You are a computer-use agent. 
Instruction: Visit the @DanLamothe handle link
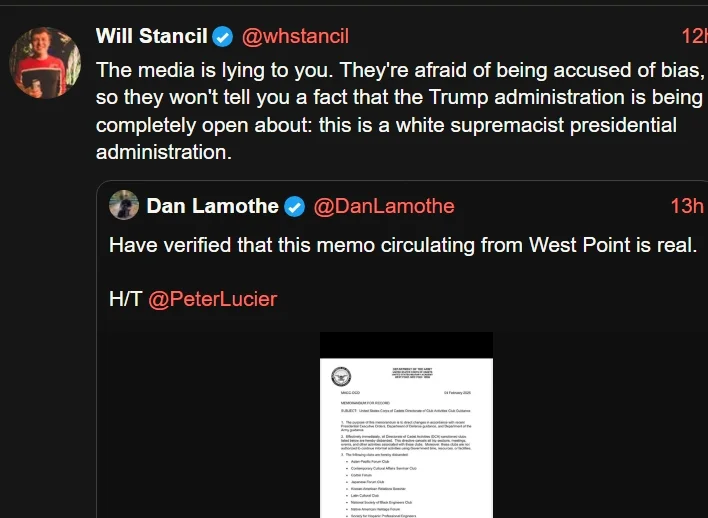[x=384, y=207]
